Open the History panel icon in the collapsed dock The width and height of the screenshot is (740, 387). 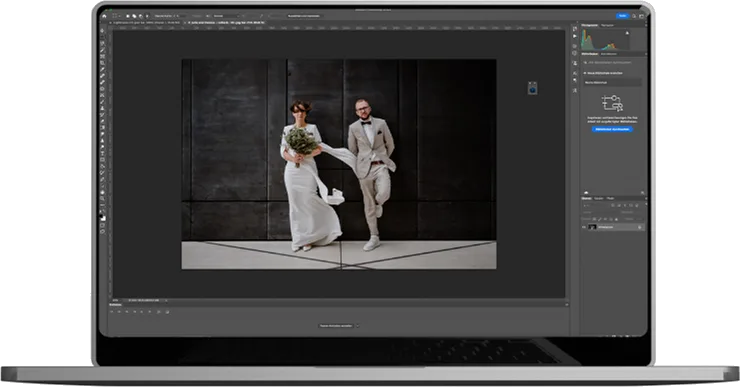coord(574,29)
